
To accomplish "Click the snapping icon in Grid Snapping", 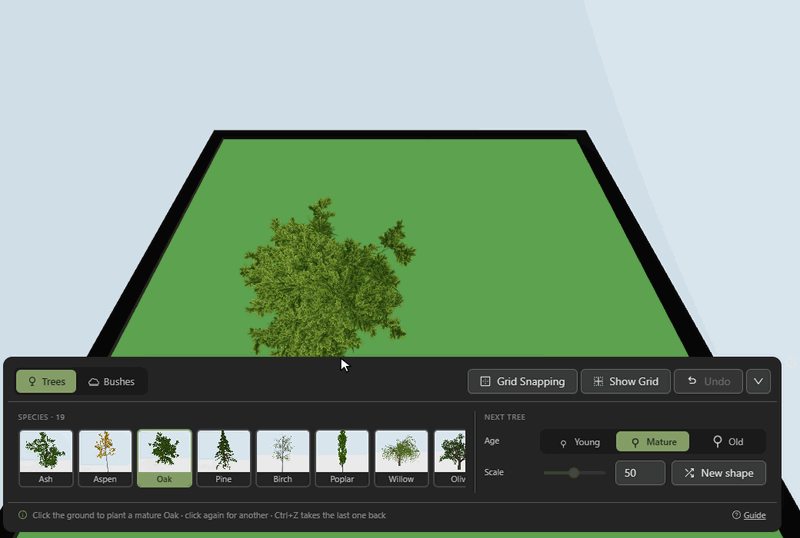I will [485, 381].
